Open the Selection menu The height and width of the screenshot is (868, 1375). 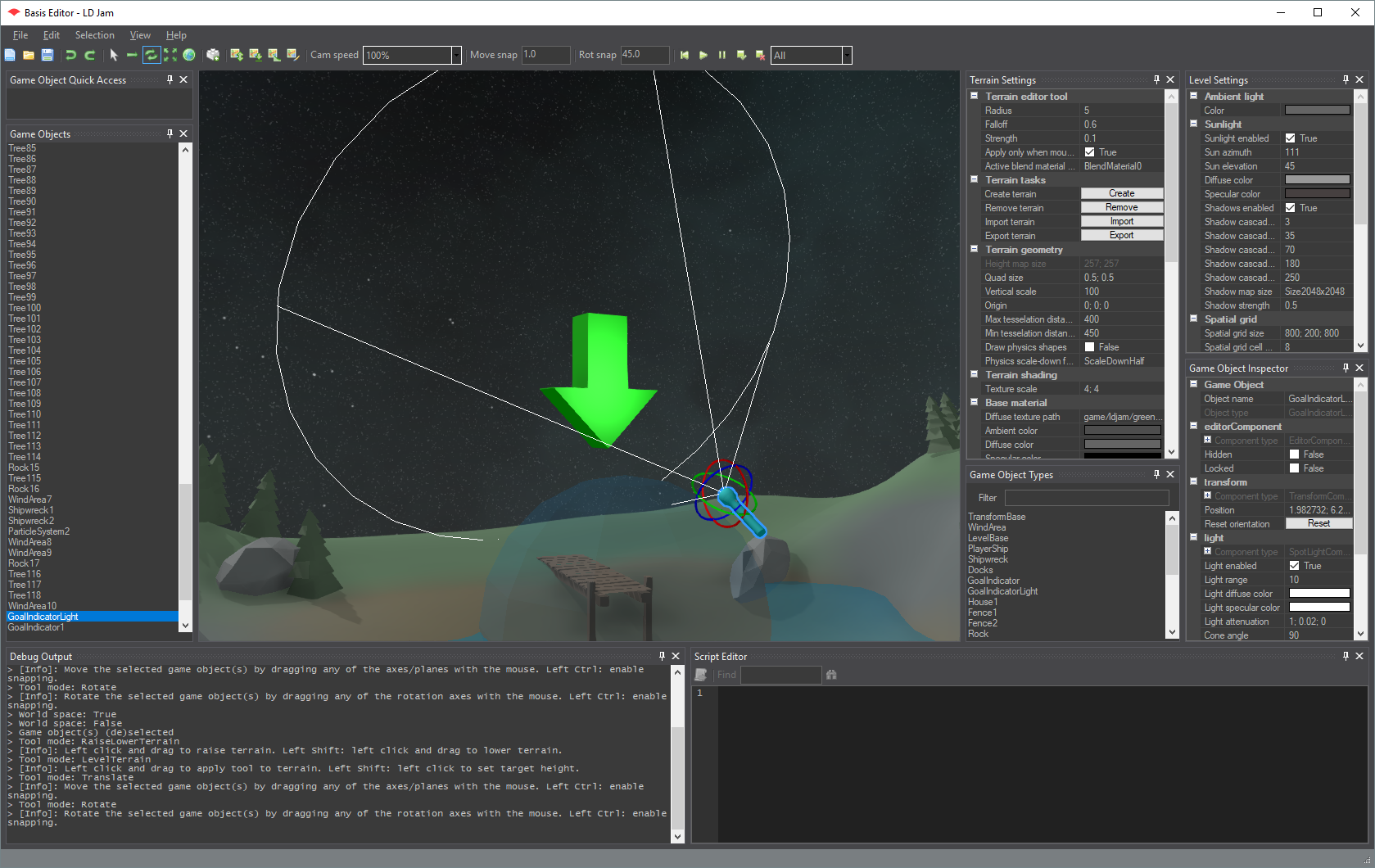(95, 35)
